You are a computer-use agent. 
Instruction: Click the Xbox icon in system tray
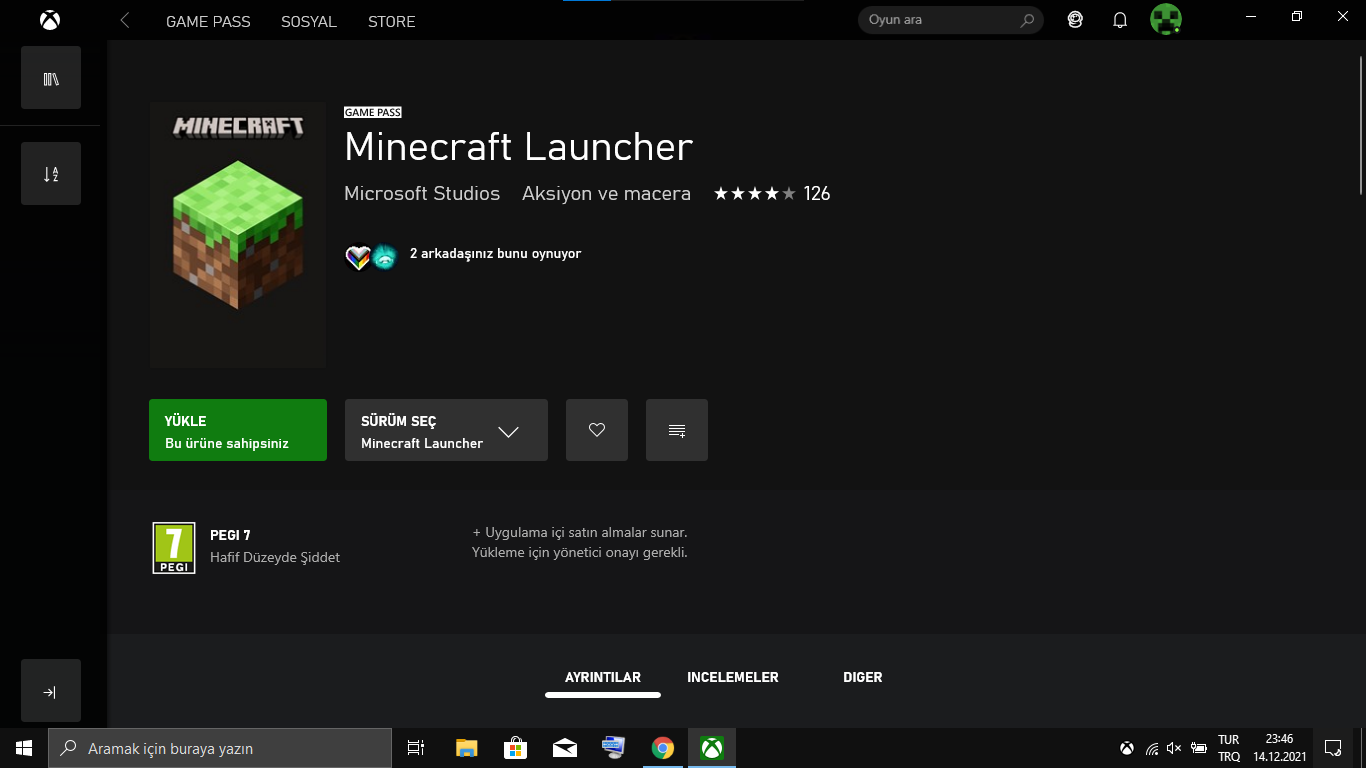point(1127,748)
